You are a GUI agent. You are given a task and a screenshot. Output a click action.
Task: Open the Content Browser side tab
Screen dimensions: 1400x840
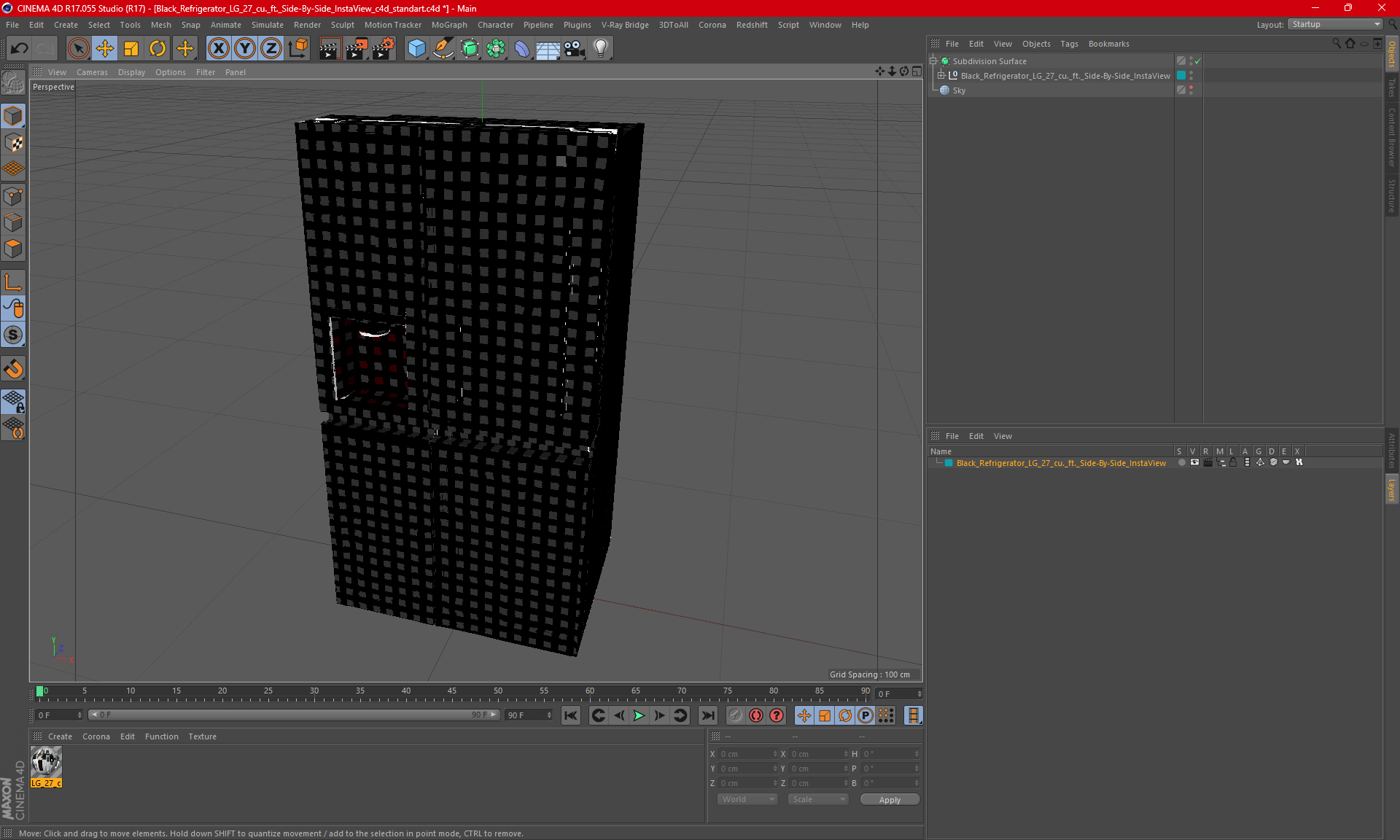point(1392,137)
